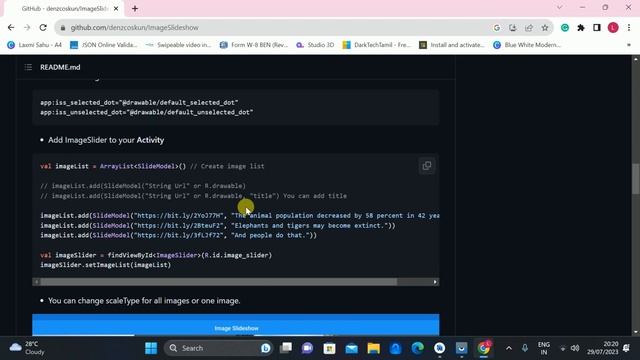The image size is (640, 360).
Task: Open Microsoft Store from taskbar
Action: (329, 348)
